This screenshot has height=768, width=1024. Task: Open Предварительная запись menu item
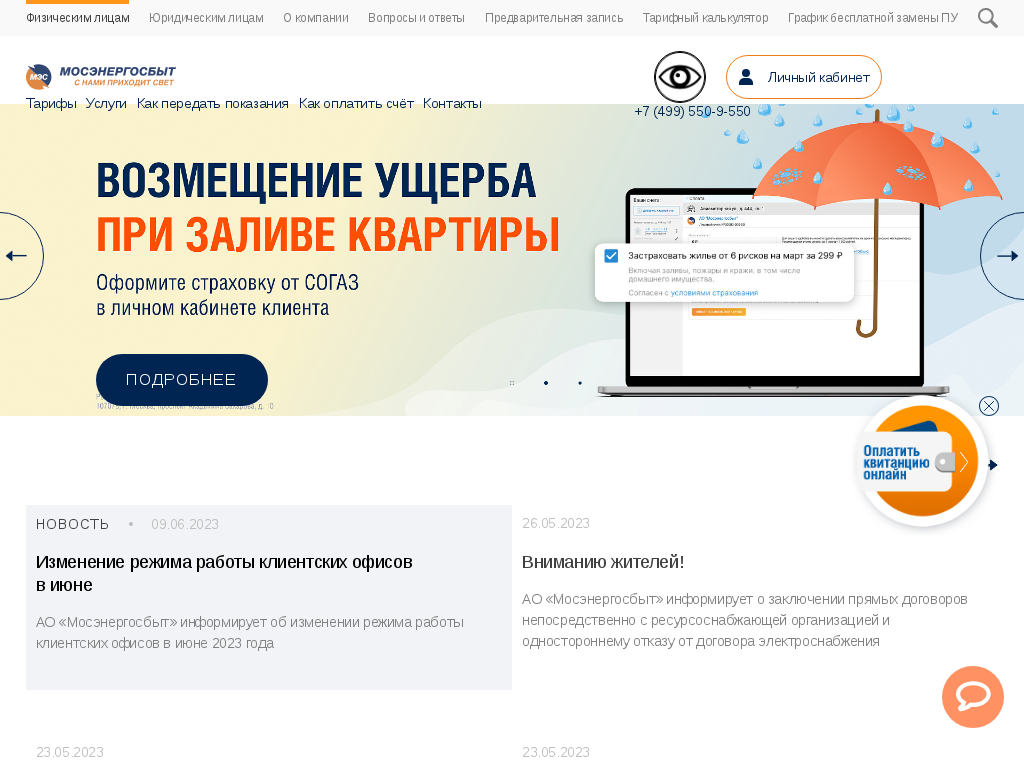coord(554,18)
